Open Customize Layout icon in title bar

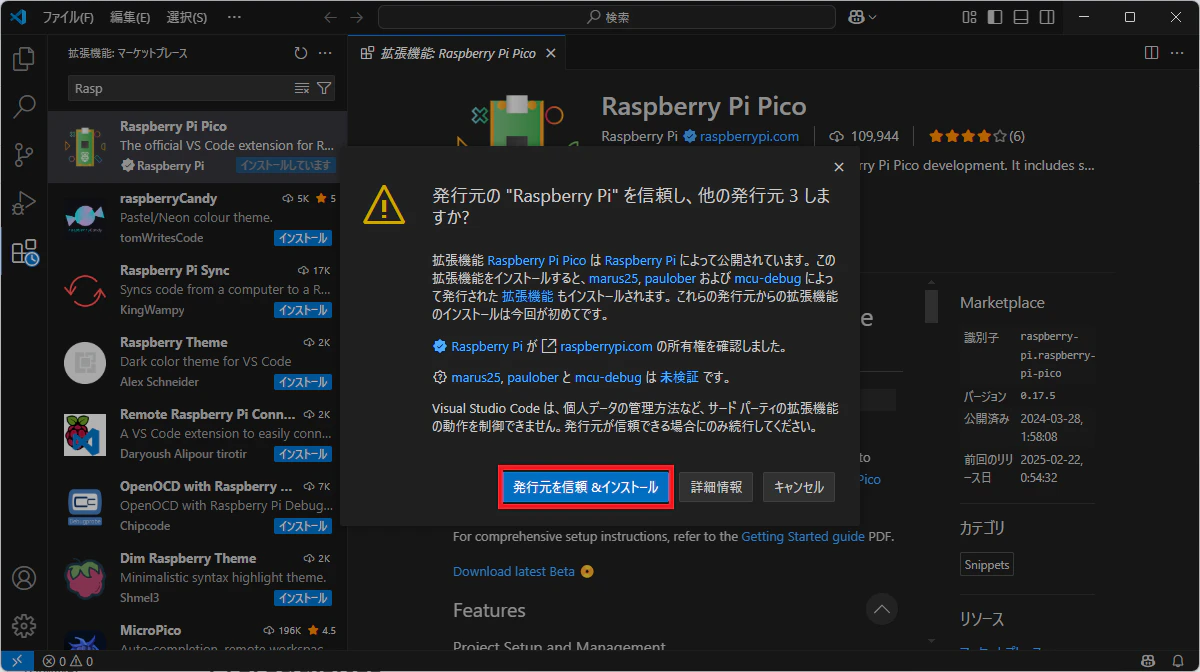(x=969, y=17)
